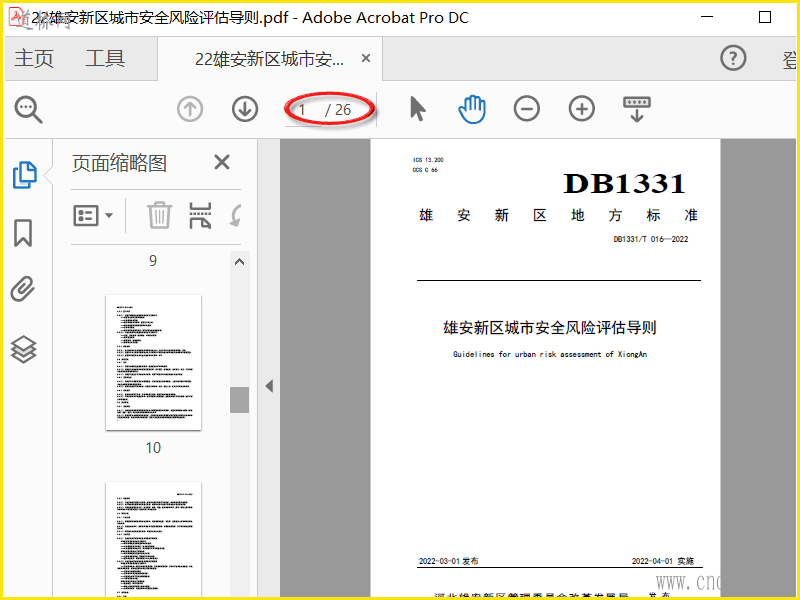The image size is (800, 600).
Task: Maximize the Acrobat window
Action: [765, 17]
